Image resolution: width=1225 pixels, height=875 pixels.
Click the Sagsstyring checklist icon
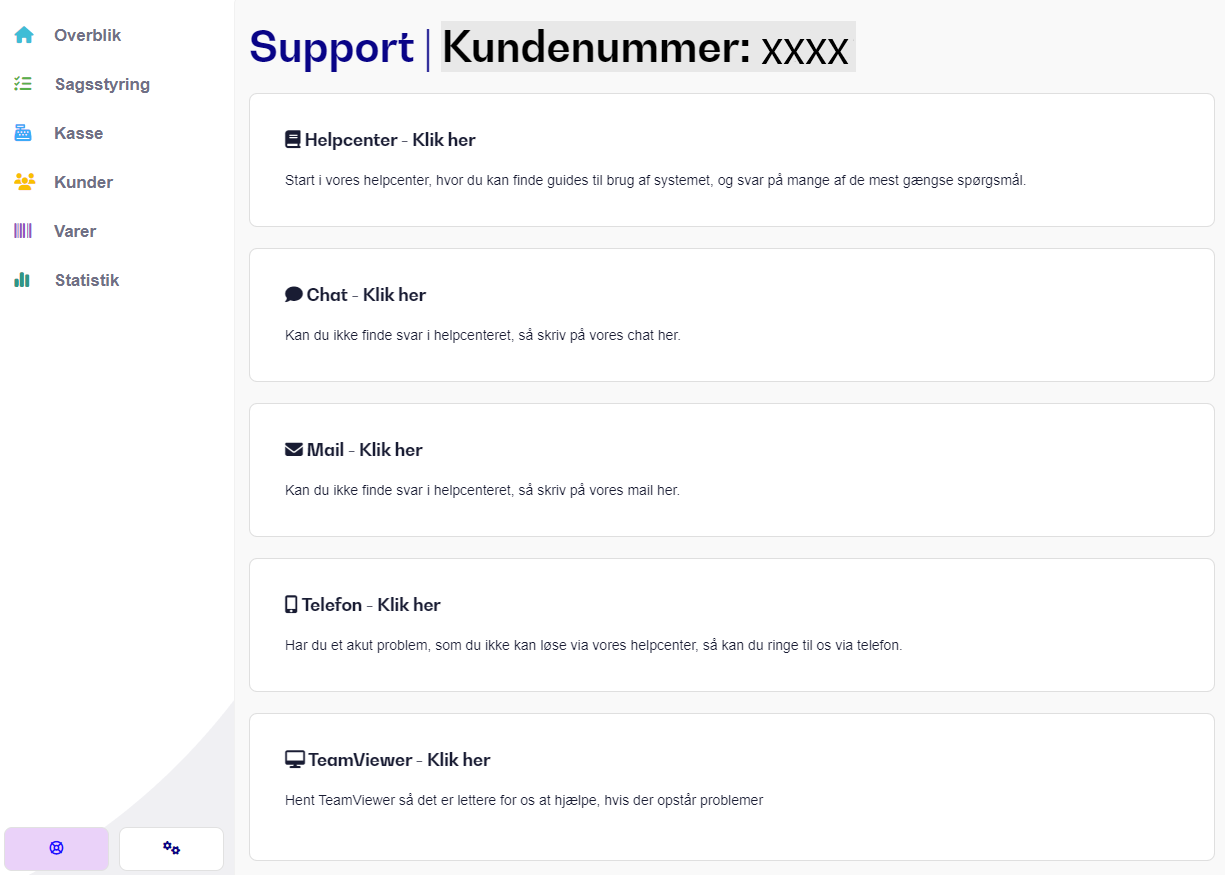[23, 84]
